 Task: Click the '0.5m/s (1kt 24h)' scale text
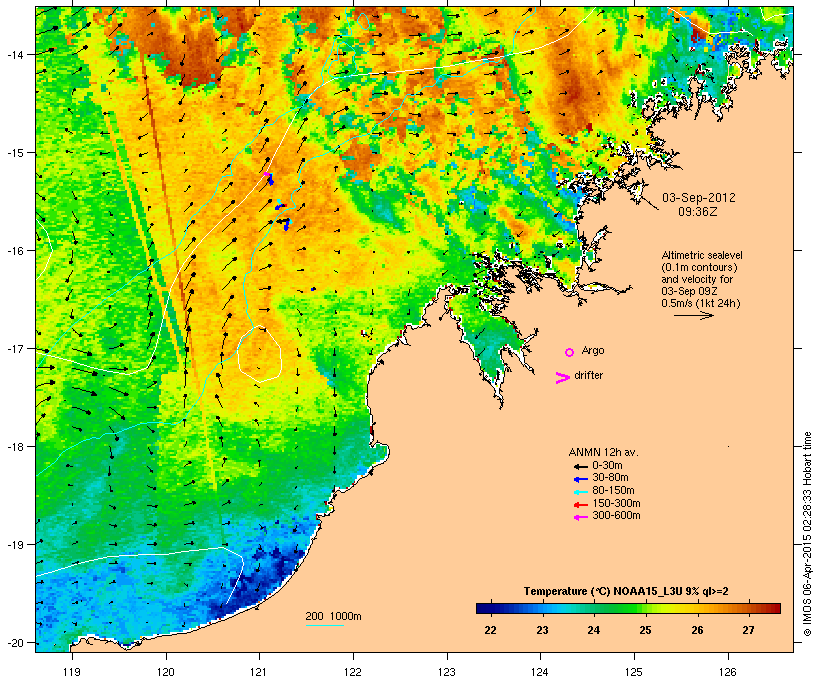(x=701, y=303)
